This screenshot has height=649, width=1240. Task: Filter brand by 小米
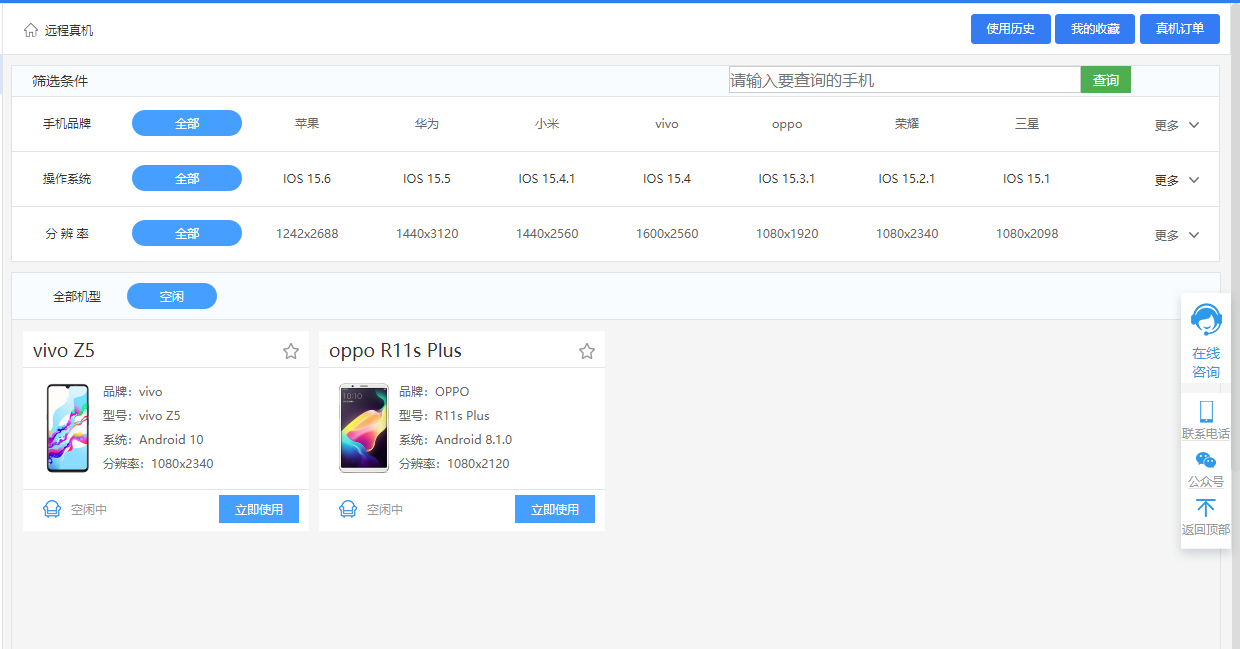click(547, 124)
